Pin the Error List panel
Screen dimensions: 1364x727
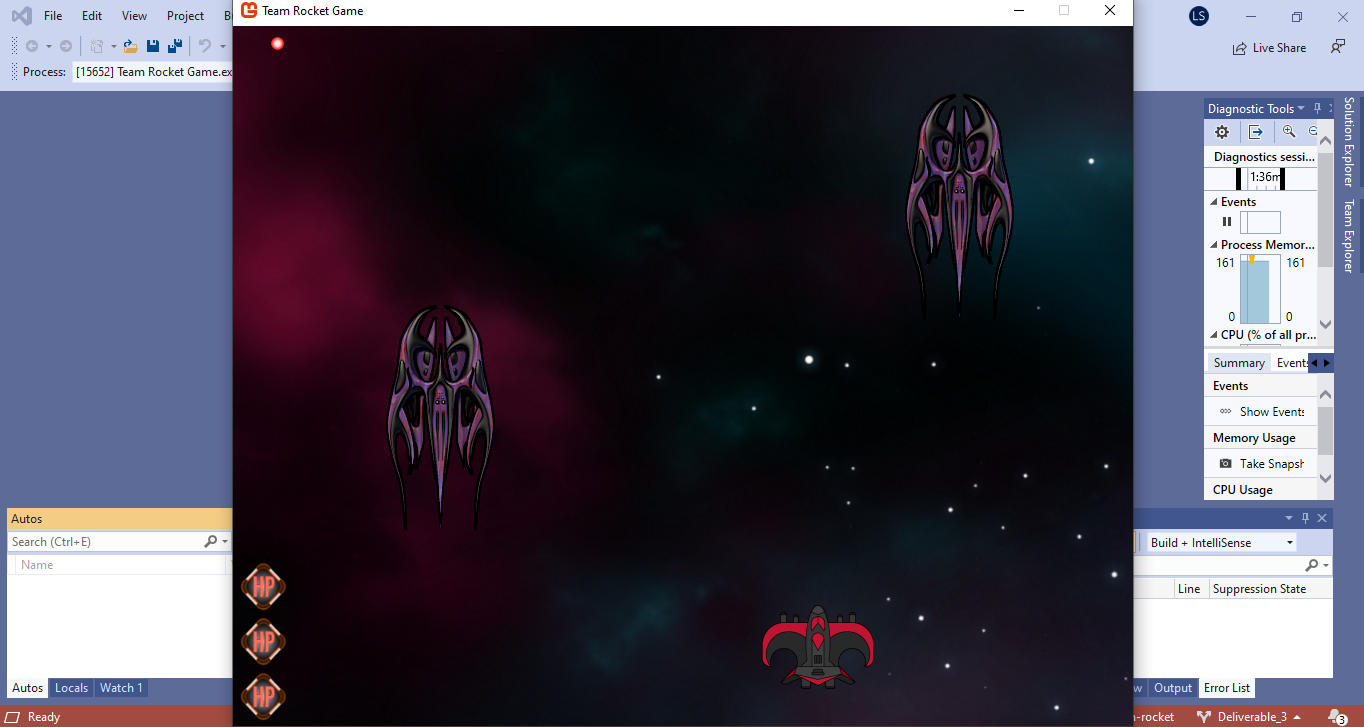coord(1305,518)
